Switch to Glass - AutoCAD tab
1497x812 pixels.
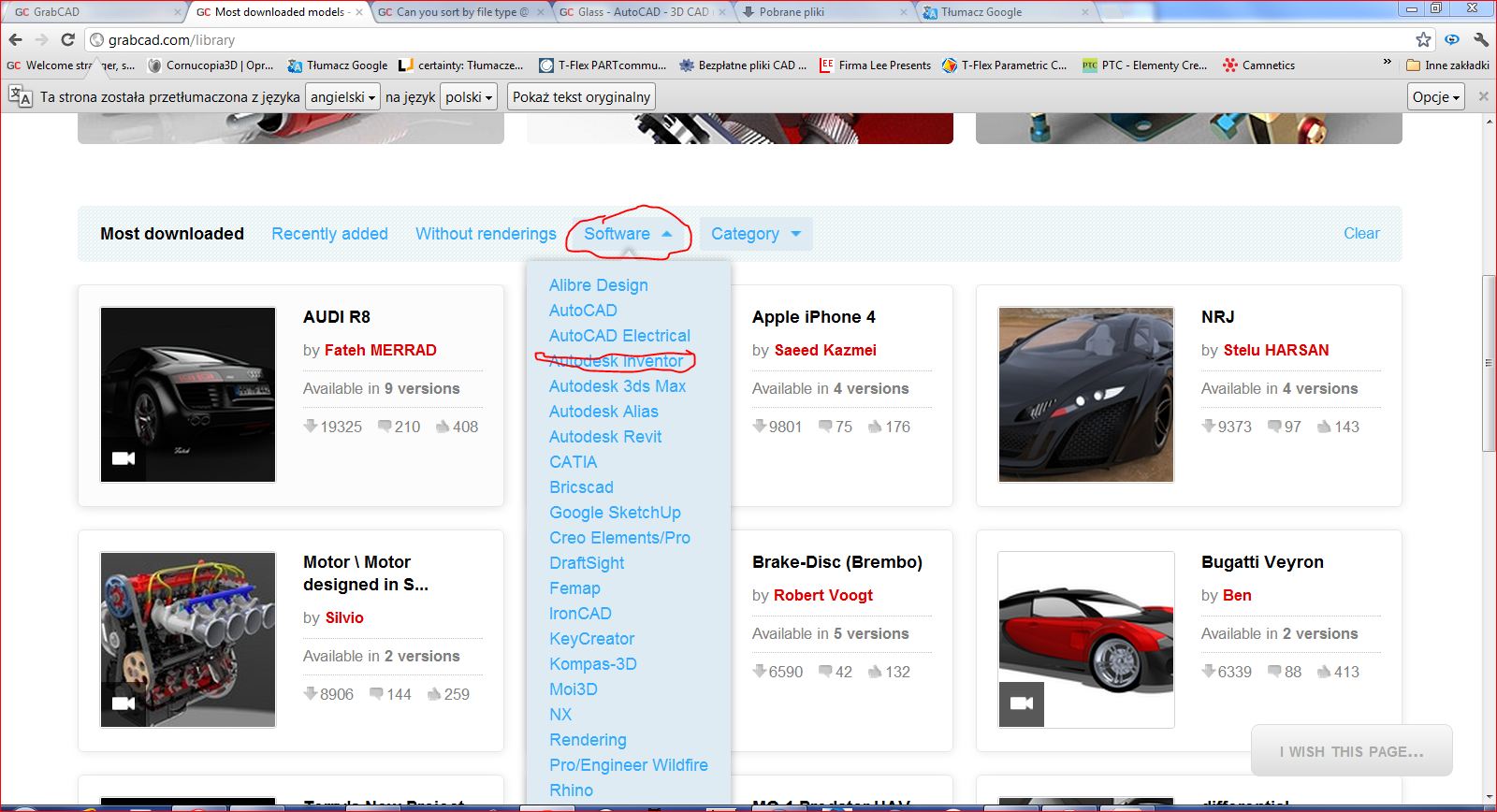click(x=643, y=12)
